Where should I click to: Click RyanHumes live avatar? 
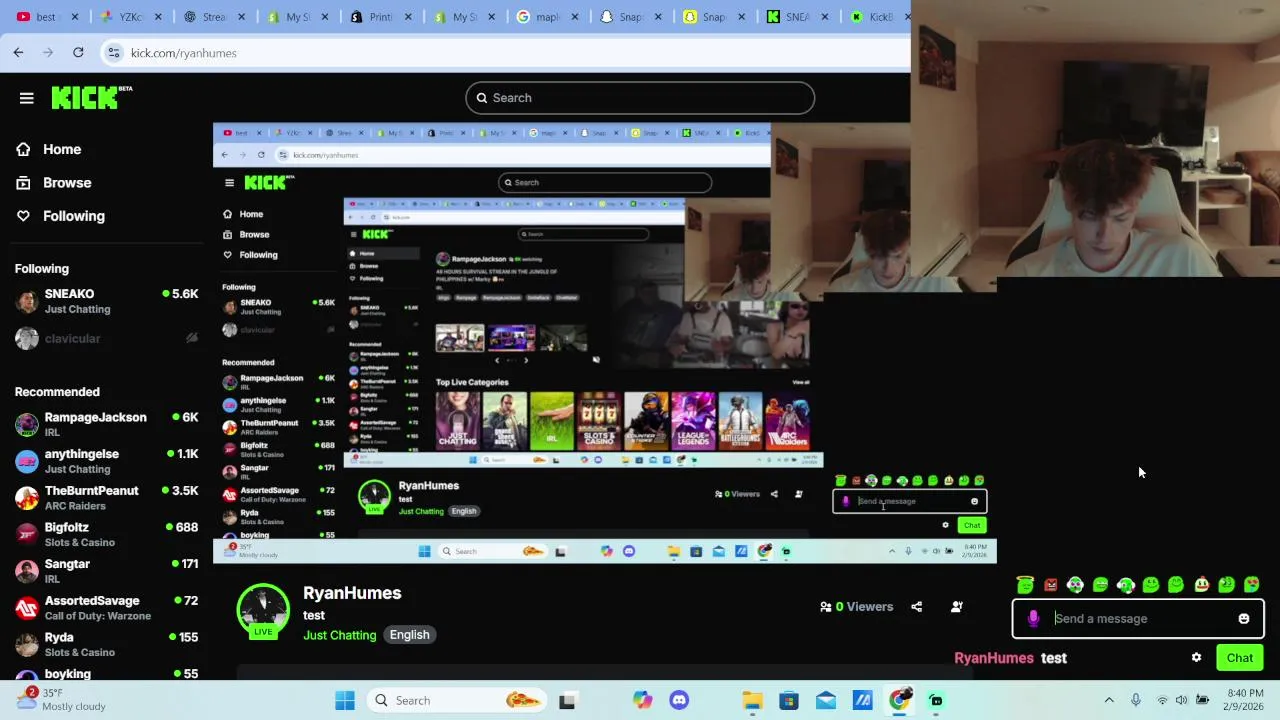[x=263, y=610]
